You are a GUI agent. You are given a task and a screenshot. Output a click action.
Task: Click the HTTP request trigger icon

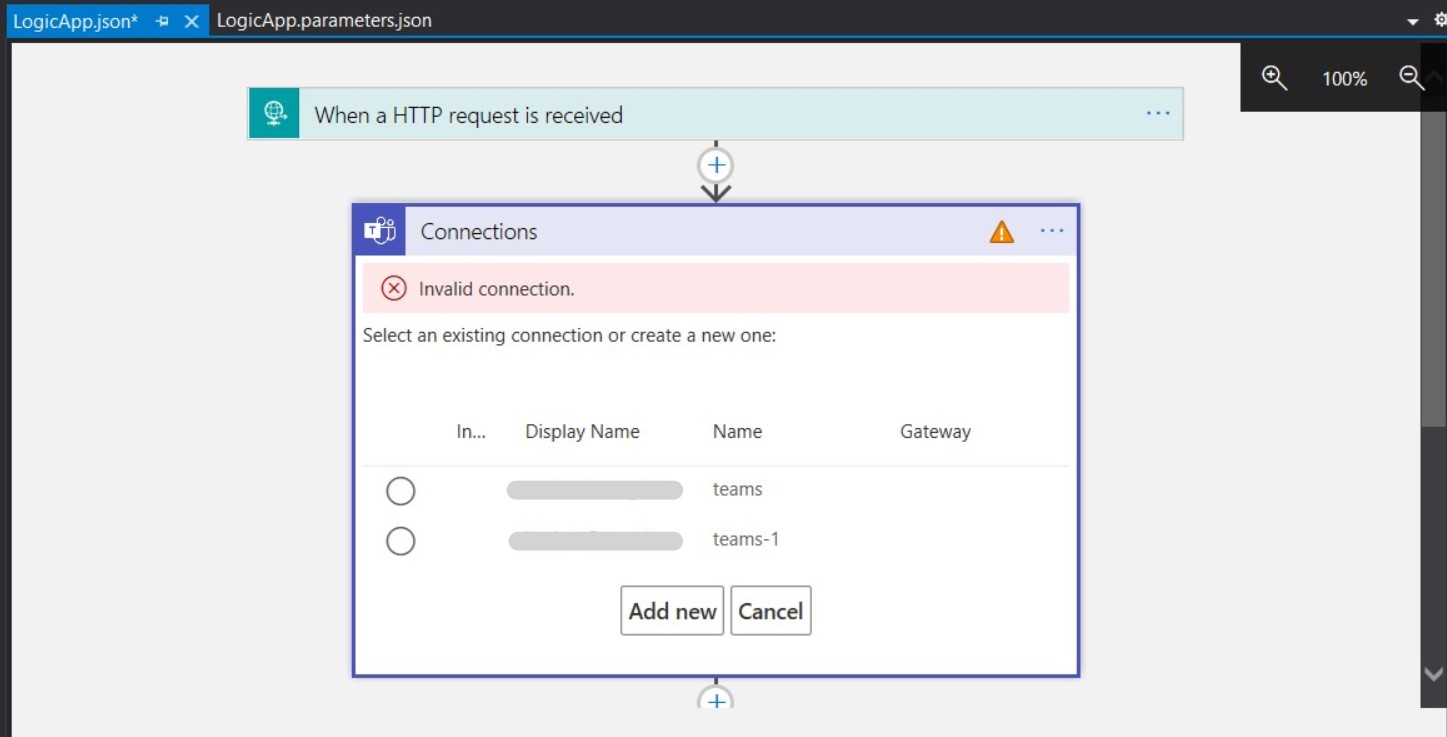[275, 114]
